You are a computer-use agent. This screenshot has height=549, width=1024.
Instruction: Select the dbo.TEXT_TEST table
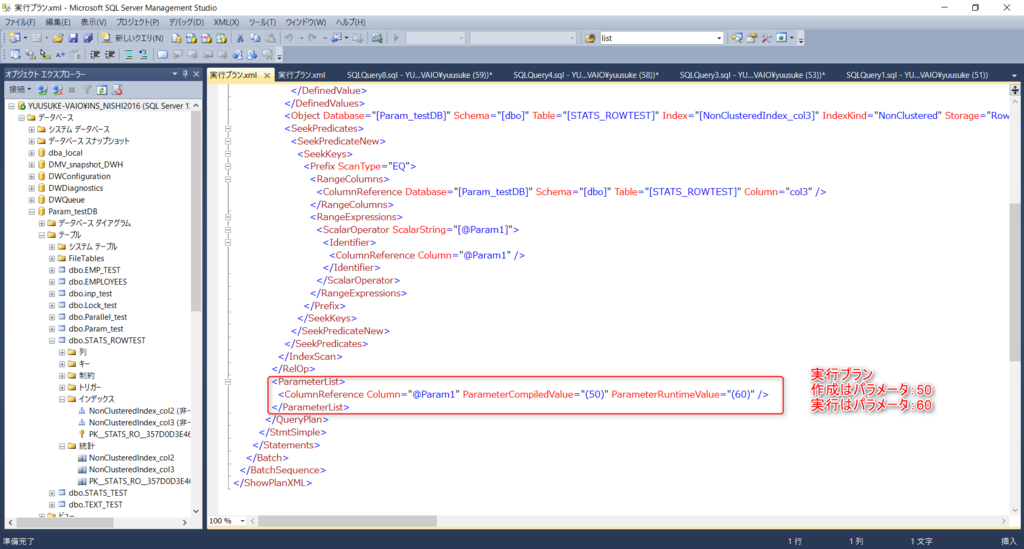click(95, 505)
